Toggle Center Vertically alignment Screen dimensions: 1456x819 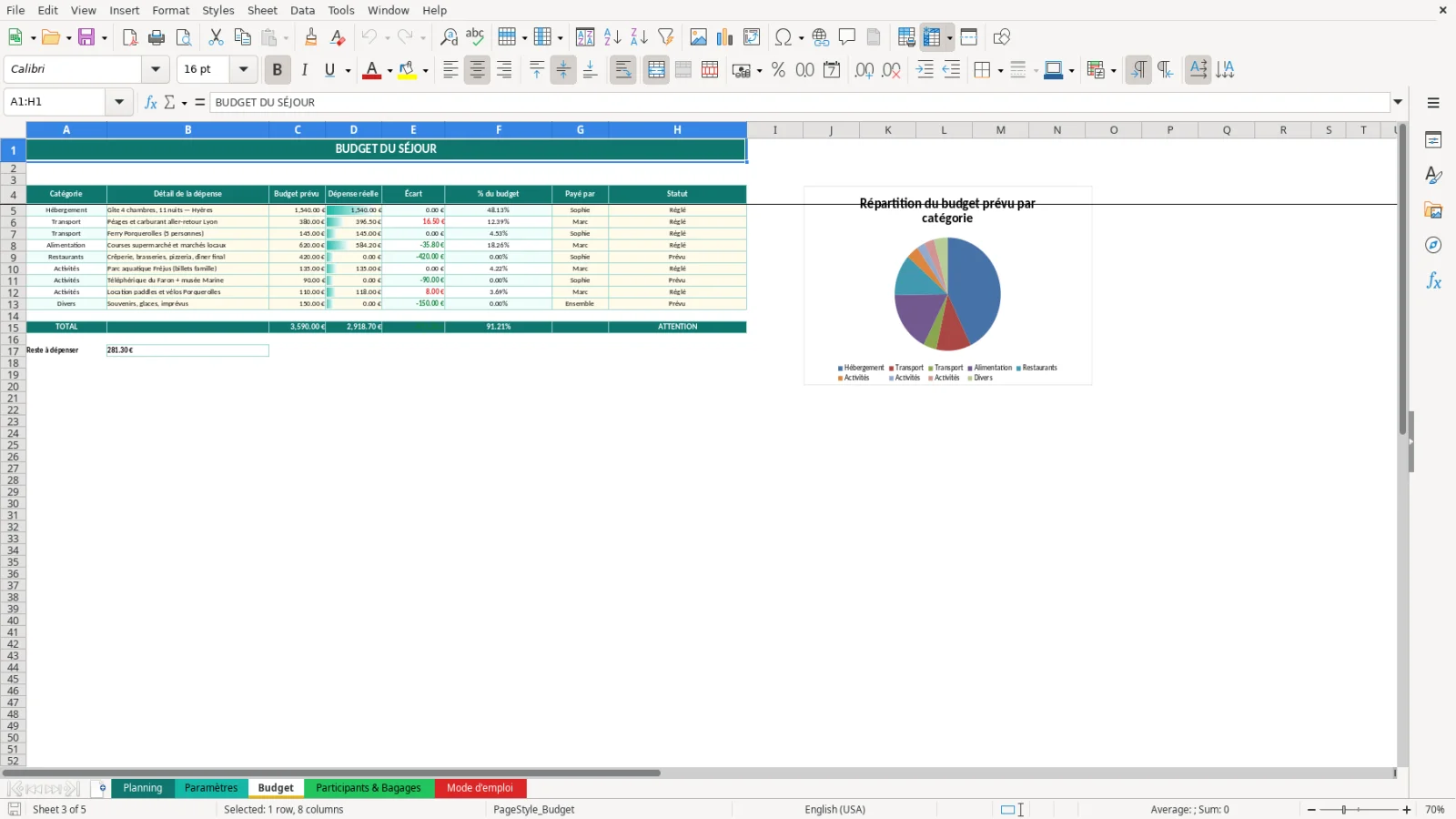(x=563, y=70)
